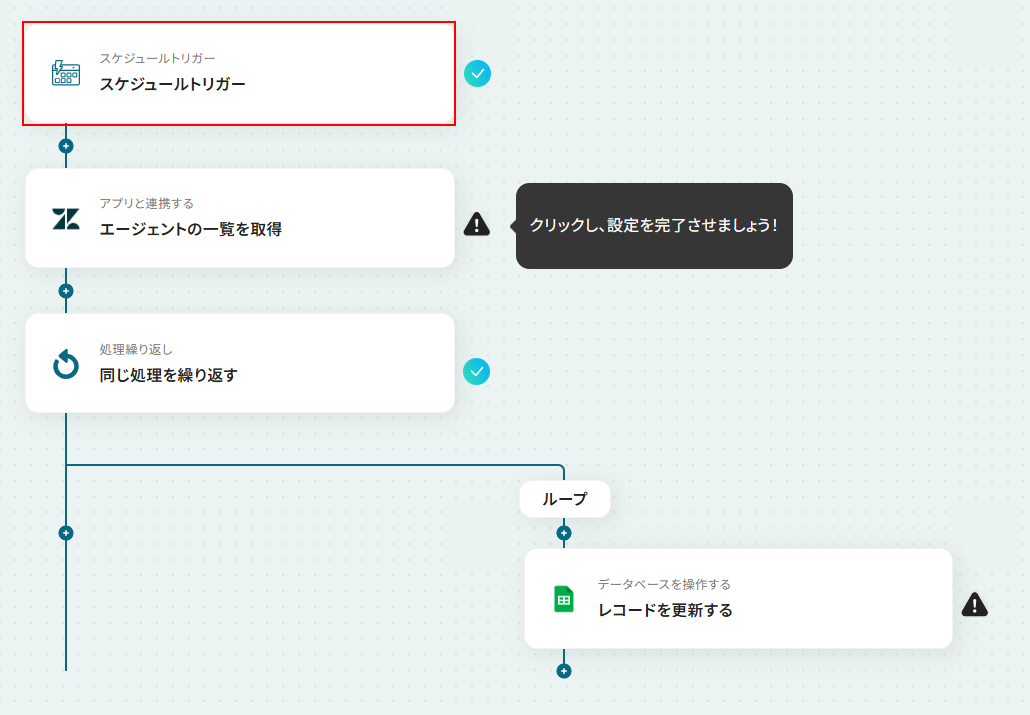
Task: Click checkmark icon beside 同じ処理を繰り返す
Action: (x=476, y=372)
